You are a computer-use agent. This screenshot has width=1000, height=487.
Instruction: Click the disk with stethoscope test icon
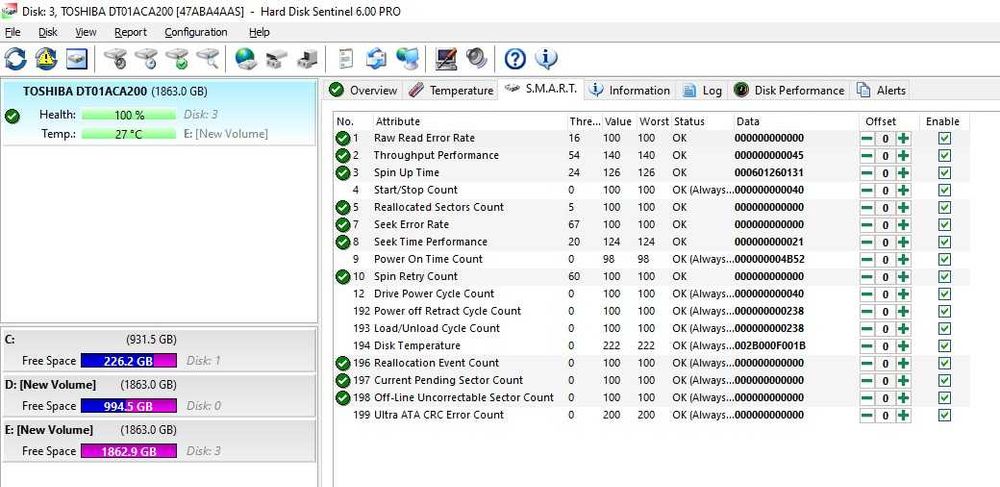tap(115, 59)
